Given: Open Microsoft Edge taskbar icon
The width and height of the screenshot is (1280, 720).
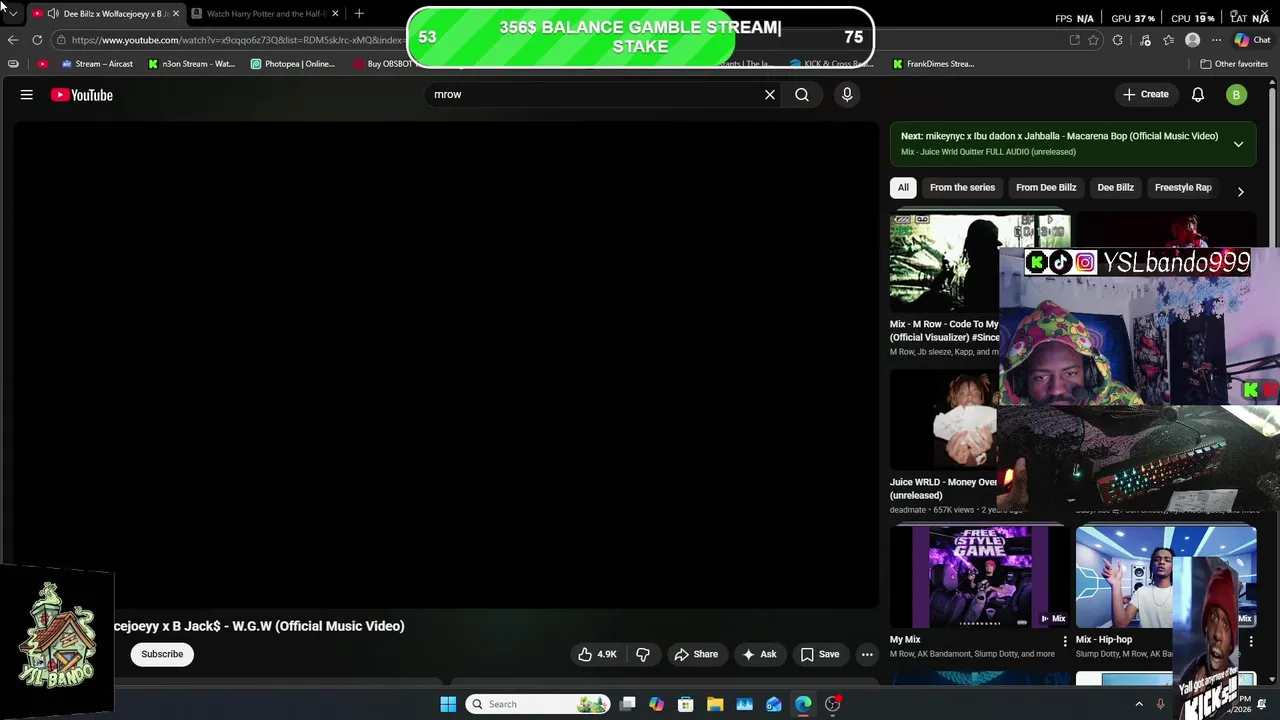Looking at the screenshot, I should click(803, 704).
